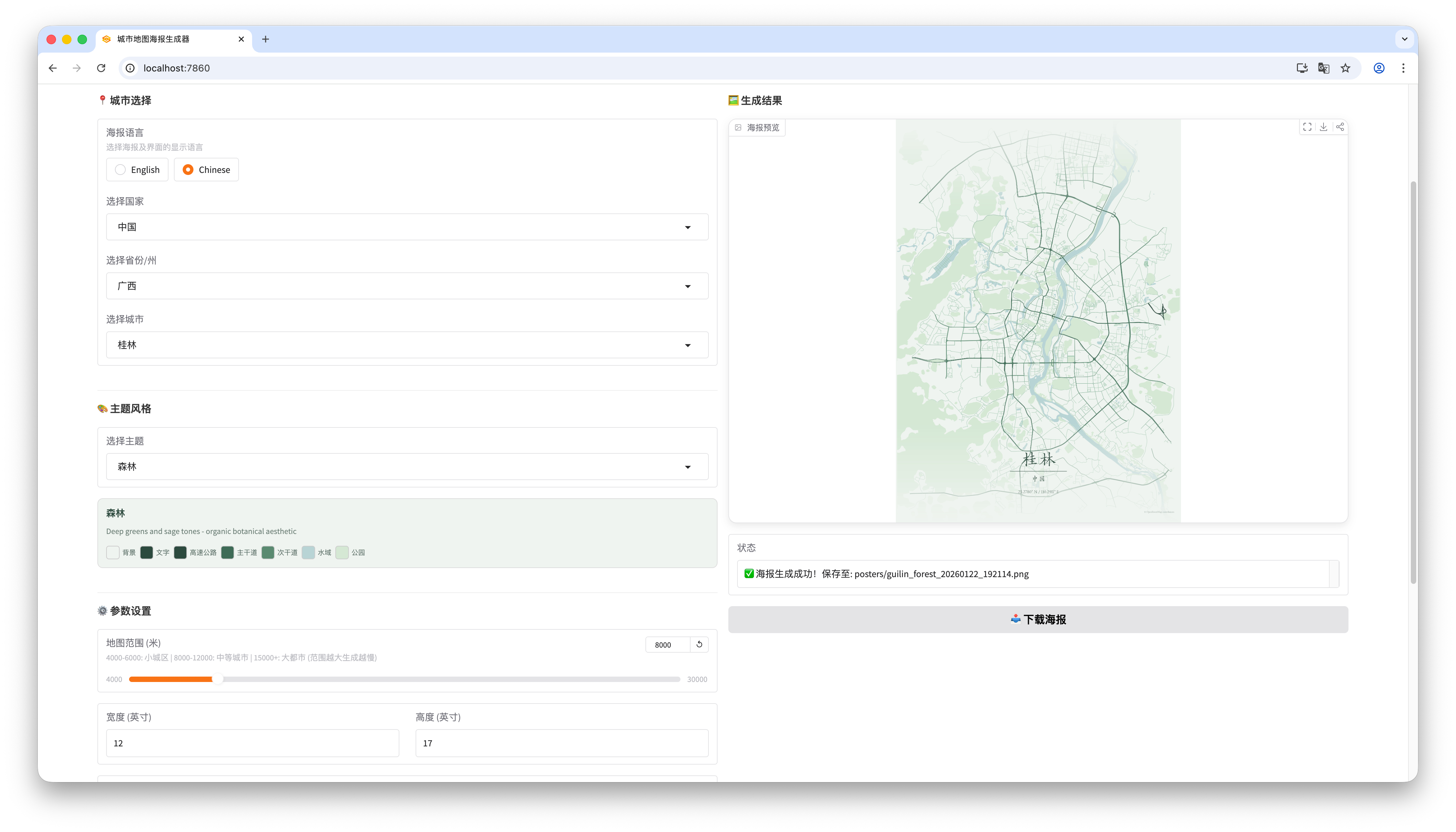Click the browser reload page icon
1456x832 pixels.
[x=101, y=68]
